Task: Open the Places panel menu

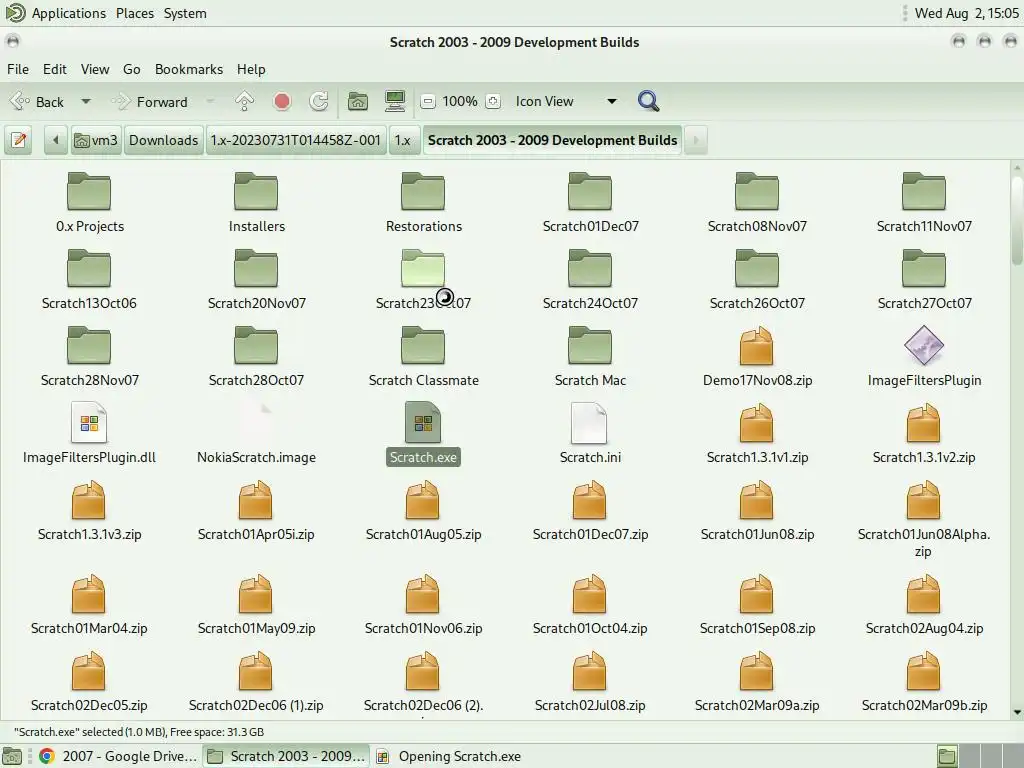Action: pos(135,13)
